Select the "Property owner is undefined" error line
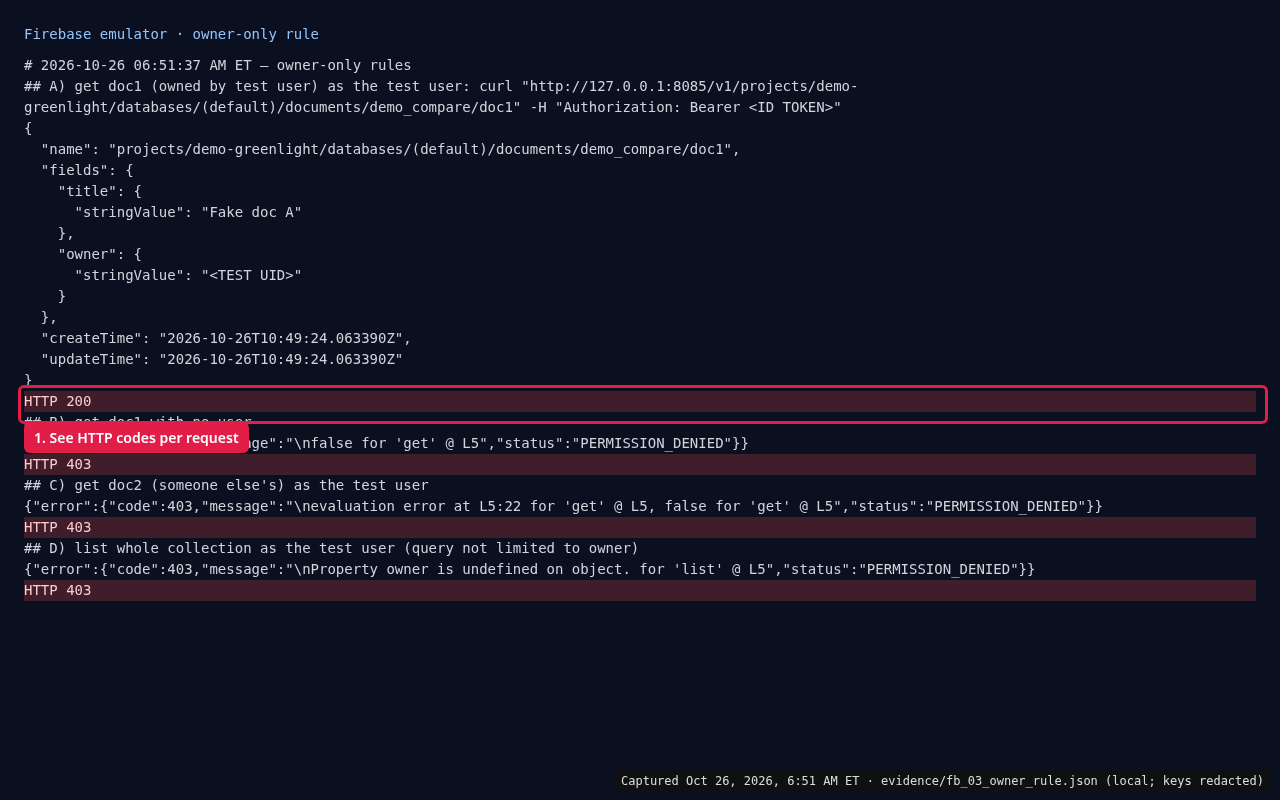Screen dimensions: 1280x800 pyautogui.click(x=530, y=569)
